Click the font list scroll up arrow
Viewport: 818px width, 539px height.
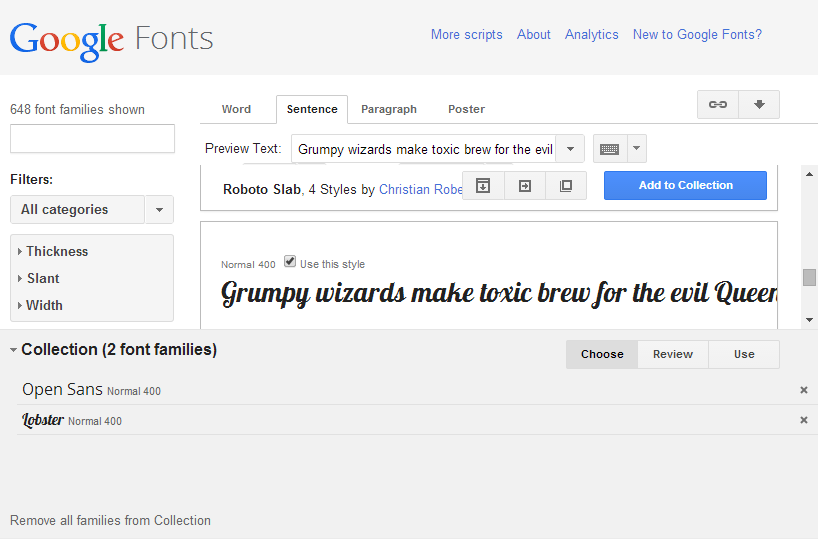[x=809, y=174]
